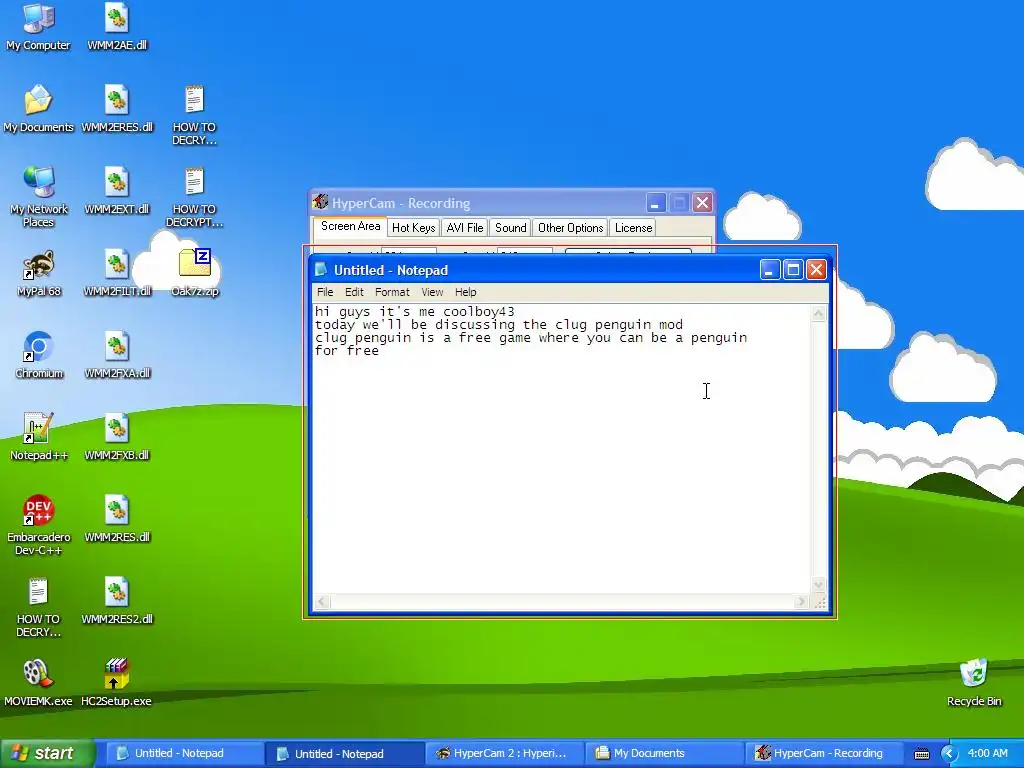Click HyperCam title bar icon
The image size is (1024, 768).
pyautogui.click(x=320, y=202)
